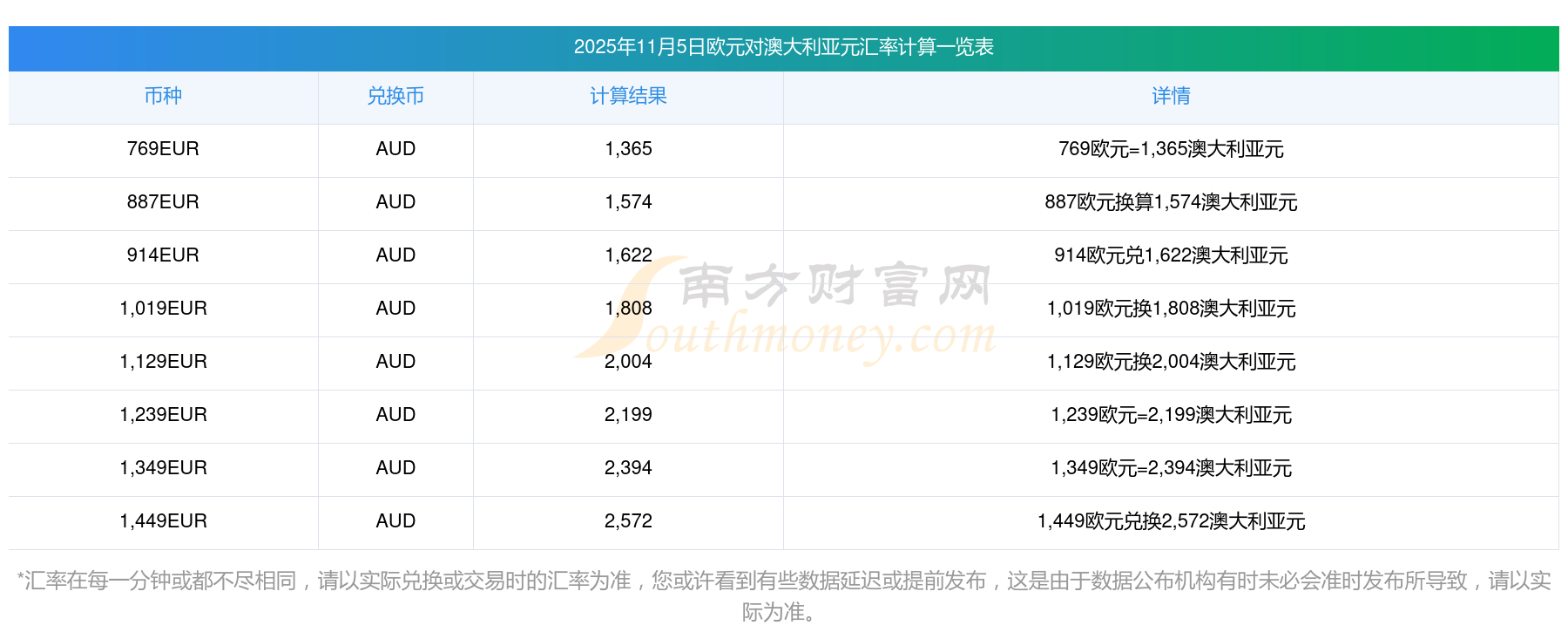Click the result value 2,199
The image size is (1568, 639).
click(x=628, y=415)
